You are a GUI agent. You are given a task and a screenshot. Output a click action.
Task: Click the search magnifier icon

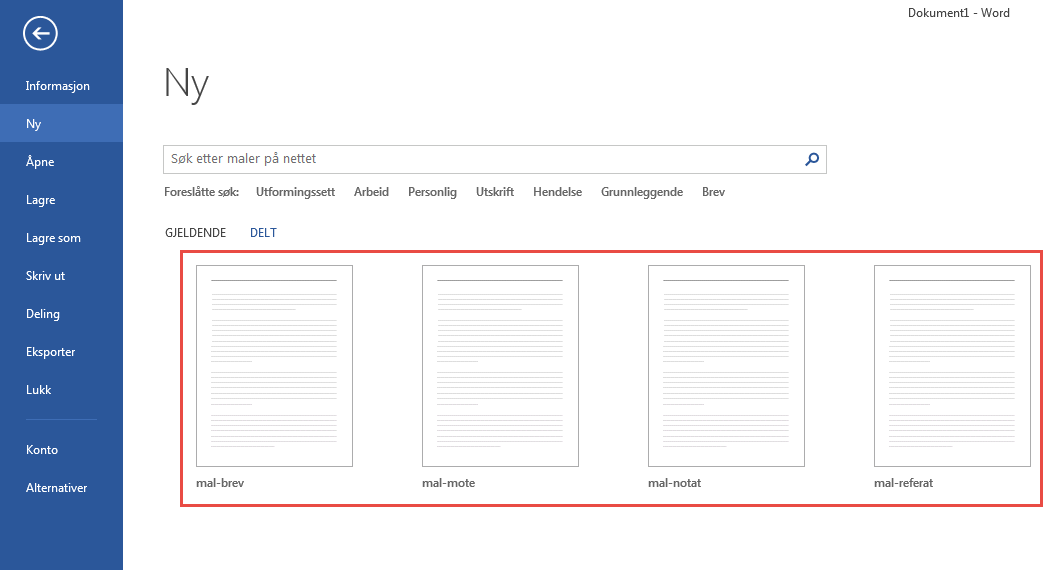pos(812,159)
